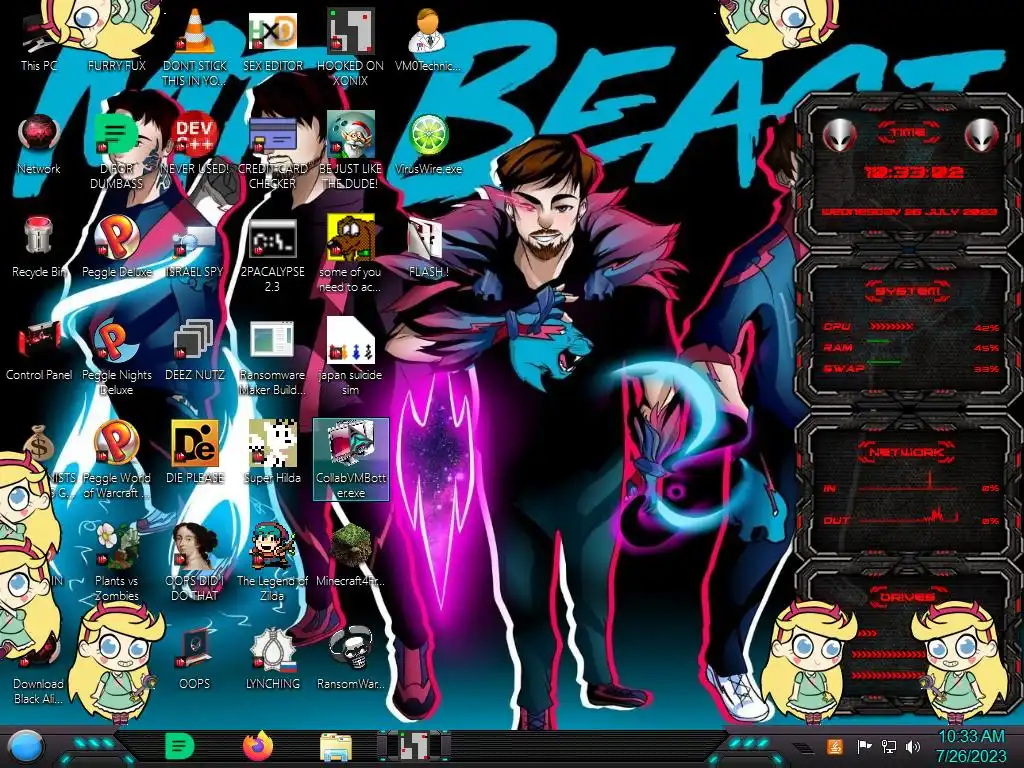1024x768 pixels.
Task: Open BE JUST LIKE THE DUDE! shortcut
Action: [350, 150]
